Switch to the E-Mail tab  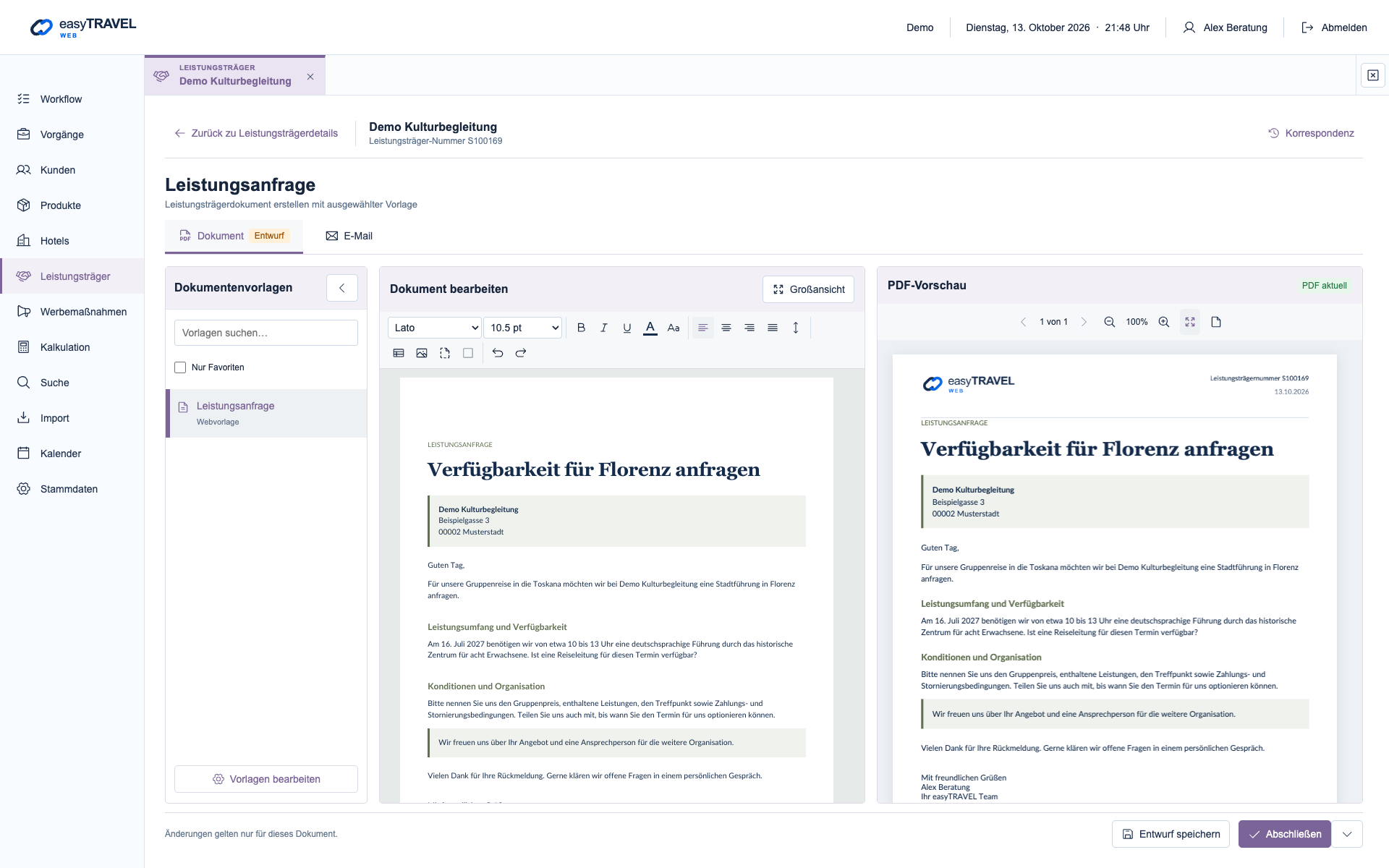point(349,236)
